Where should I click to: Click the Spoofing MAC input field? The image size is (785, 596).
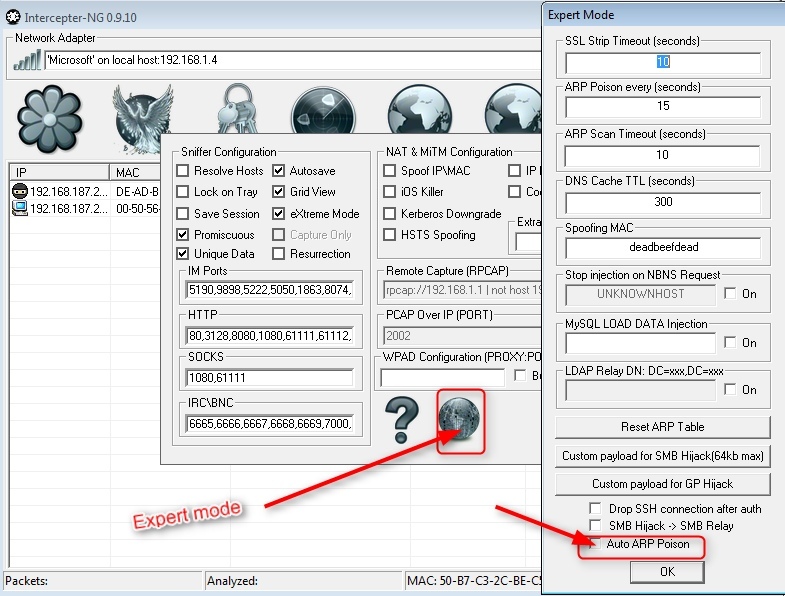pyautogui.click(x=663, y=247)
